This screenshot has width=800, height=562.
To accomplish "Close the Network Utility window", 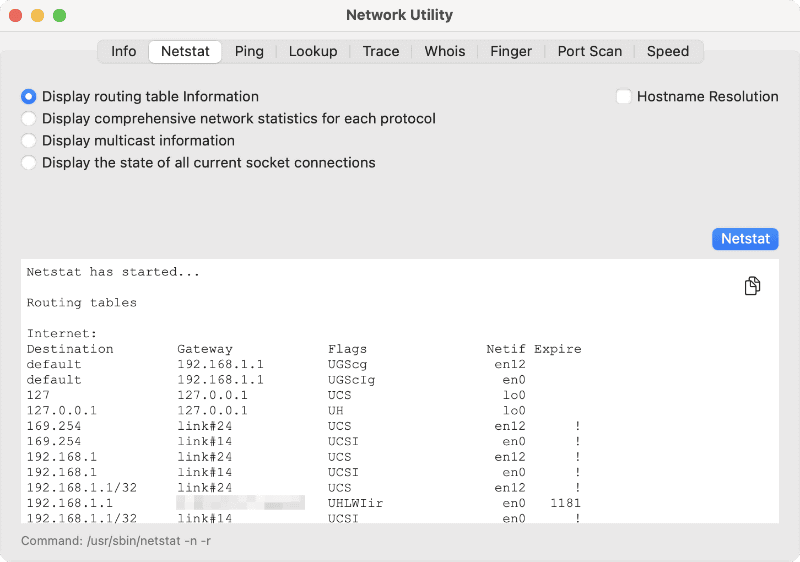I will (x=16, y=16).
